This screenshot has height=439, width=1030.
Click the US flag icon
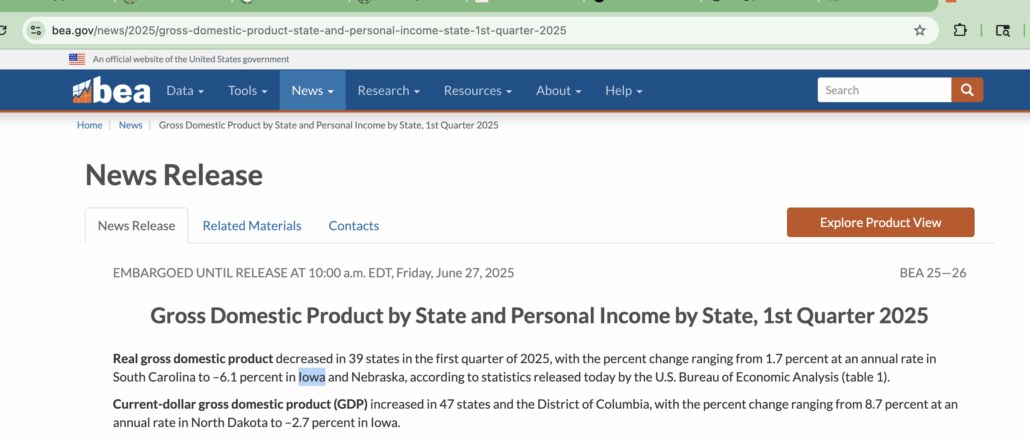pos(77,59)
